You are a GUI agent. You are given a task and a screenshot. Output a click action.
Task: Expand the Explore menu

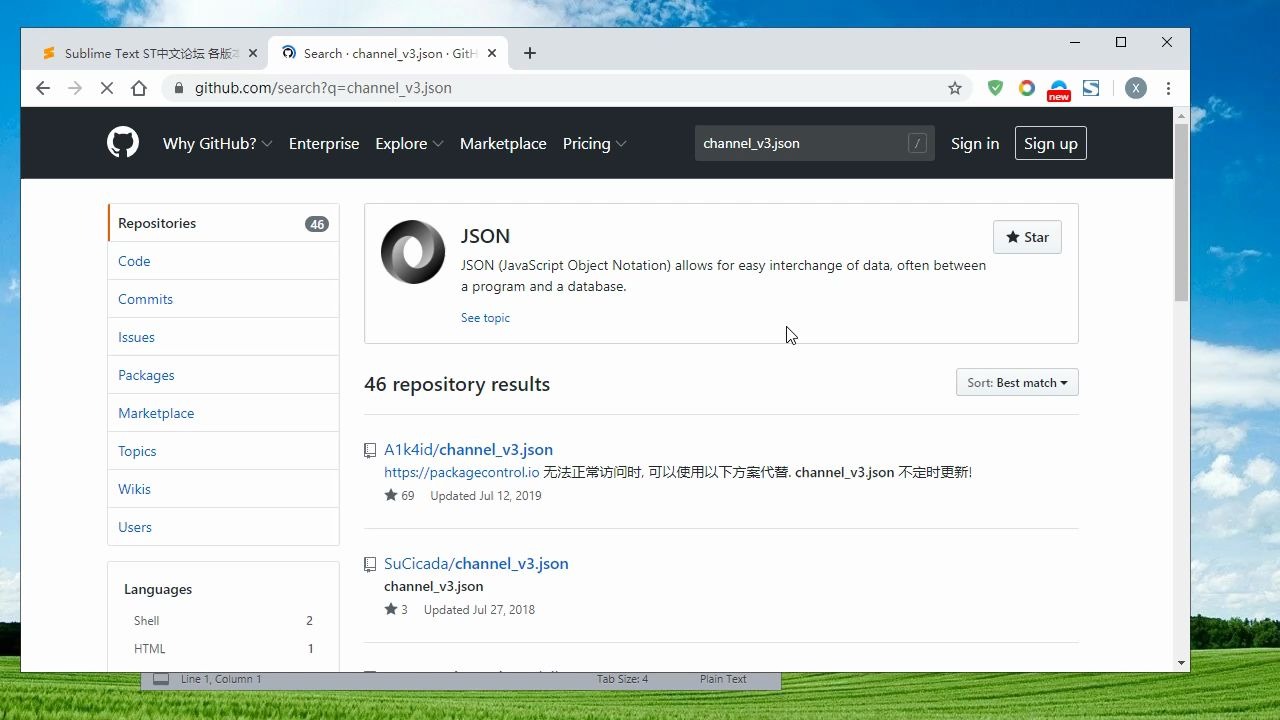[x=409, y=143]
